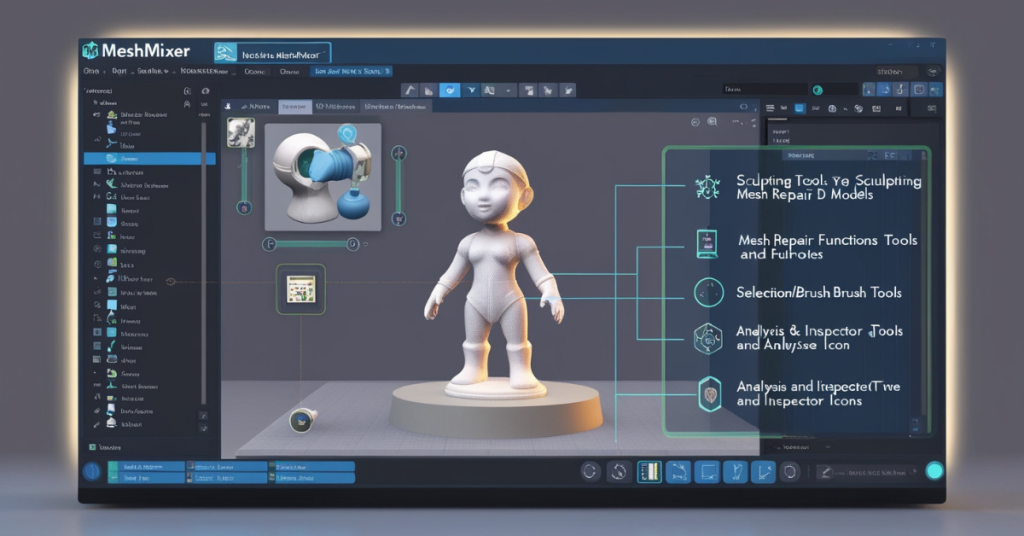Select the white figurine model in the viewport
Viewport: 1024px width, 536px height.
[494, 272]
